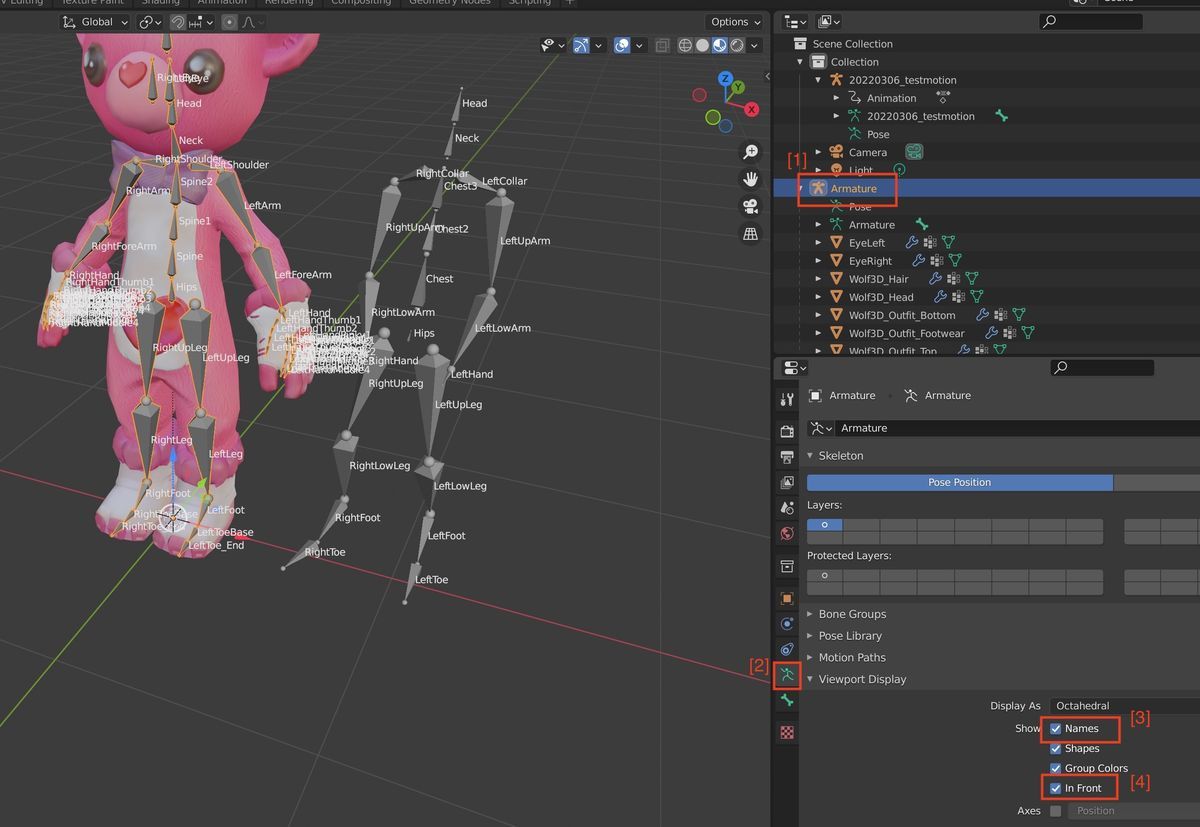Viewport: 1200px width, 827px height.
Task: Toggle the Group Colors checkbox
Action: point(1056,768)
